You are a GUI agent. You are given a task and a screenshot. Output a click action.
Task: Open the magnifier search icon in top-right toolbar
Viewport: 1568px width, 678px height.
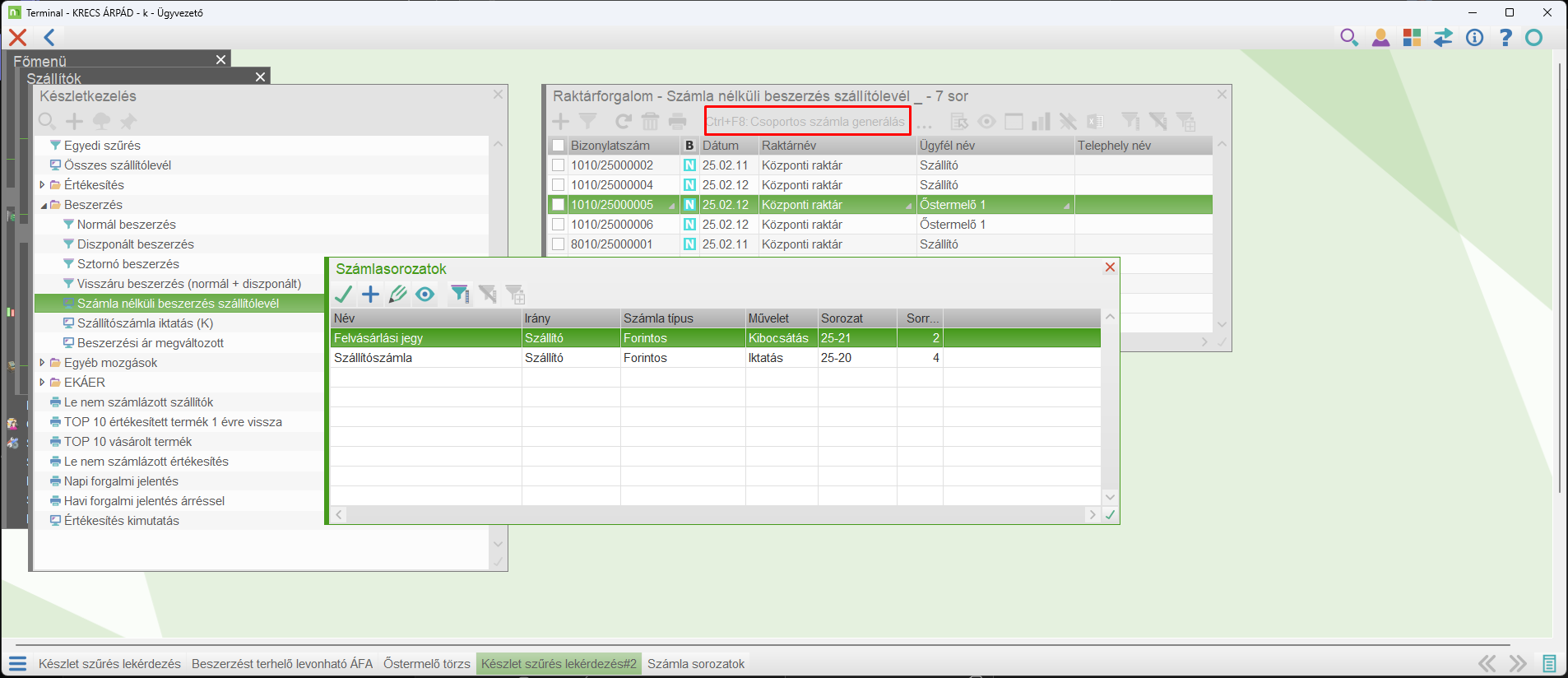[x=1349, y=37]
